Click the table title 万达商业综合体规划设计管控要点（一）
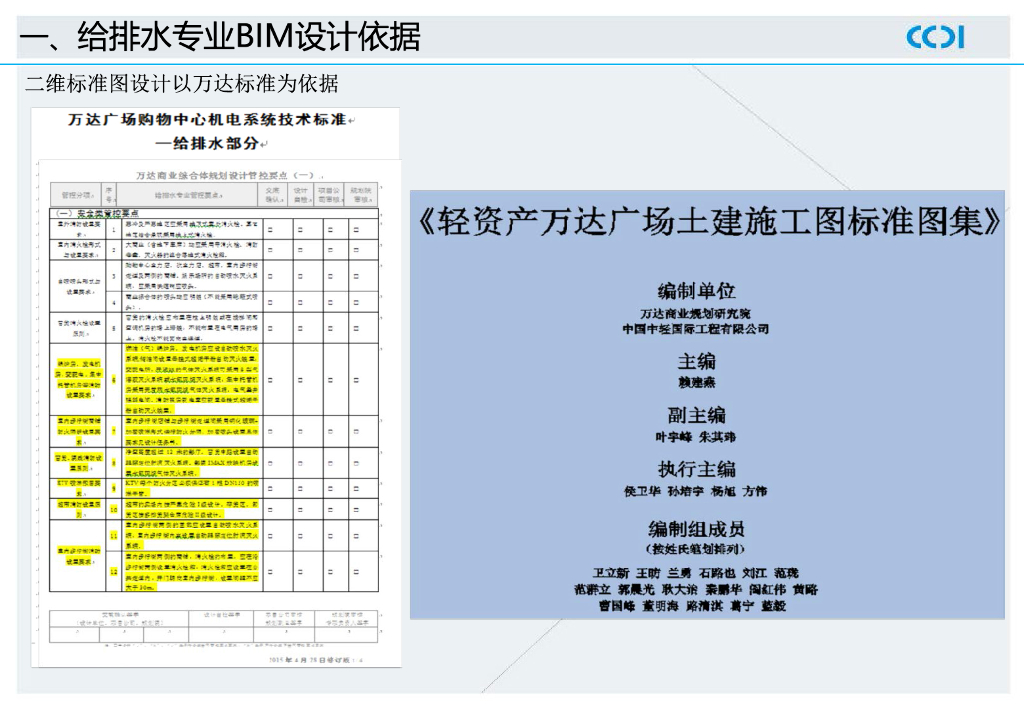This screenshot has width=1024, height=709. coord(225,176)
